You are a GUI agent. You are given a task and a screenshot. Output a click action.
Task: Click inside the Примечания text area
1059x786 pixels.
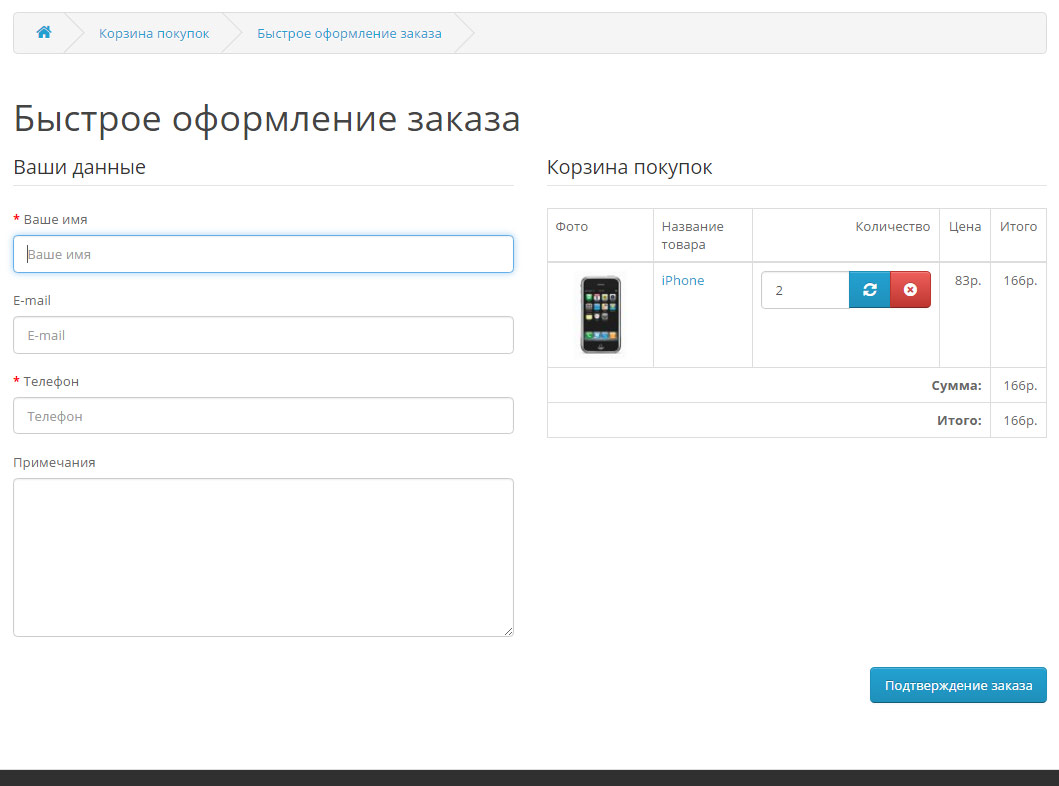[x=263, y=557]
